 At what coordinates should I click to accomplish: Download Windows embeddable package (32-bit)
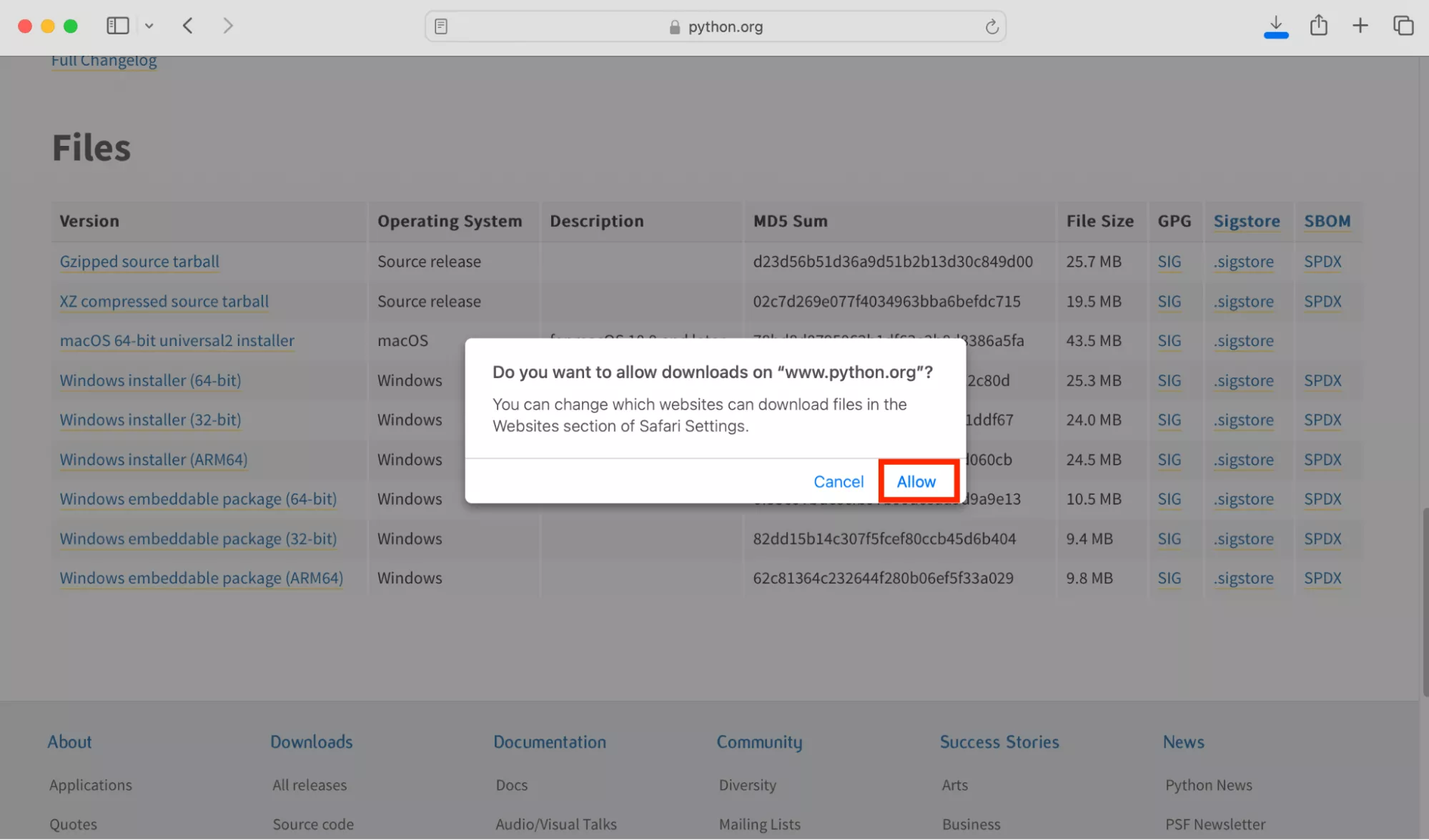tap(198, 539)
